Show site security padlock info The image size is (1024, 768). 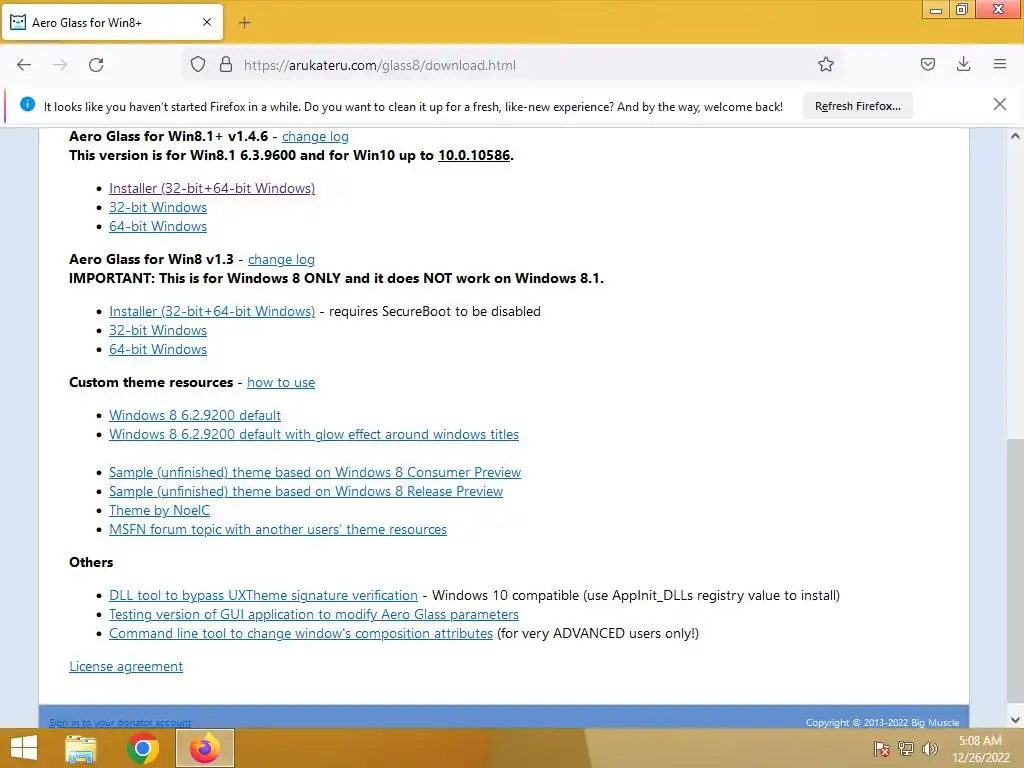[x=226, y=65]
